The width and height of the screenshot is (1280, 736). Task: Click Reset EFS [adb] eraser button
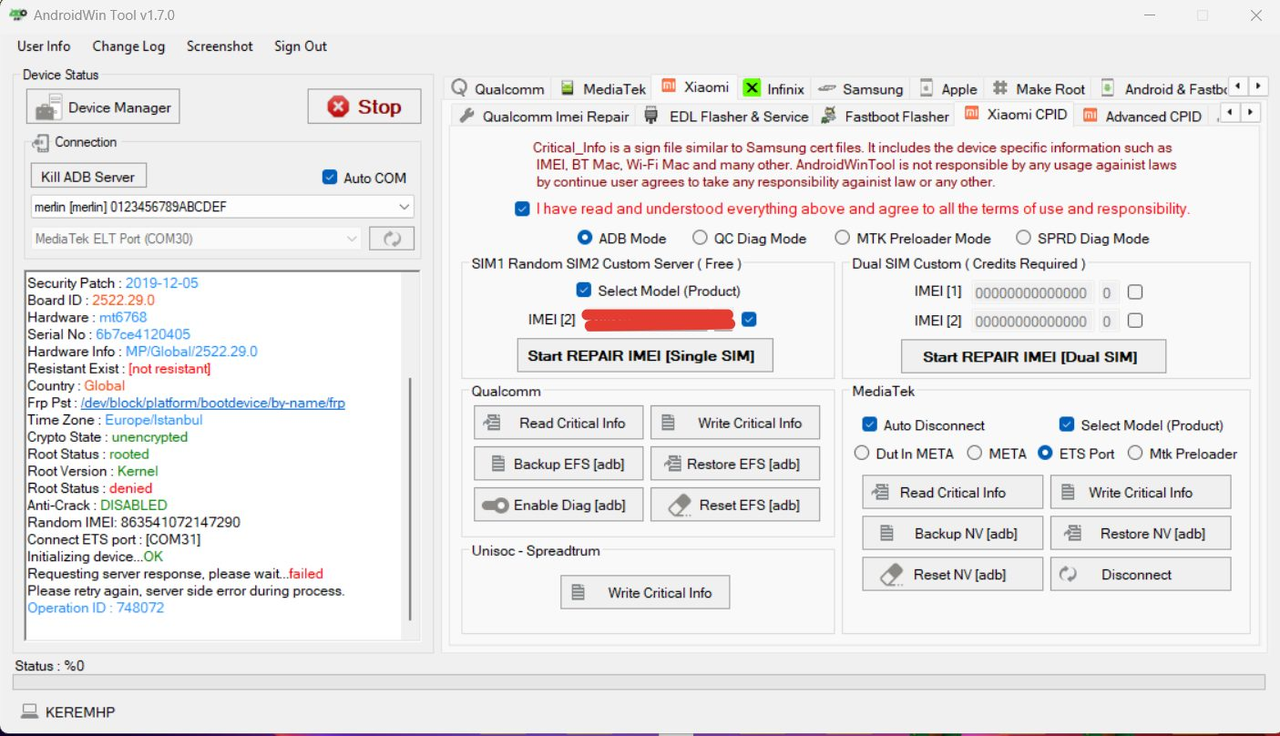734,505
